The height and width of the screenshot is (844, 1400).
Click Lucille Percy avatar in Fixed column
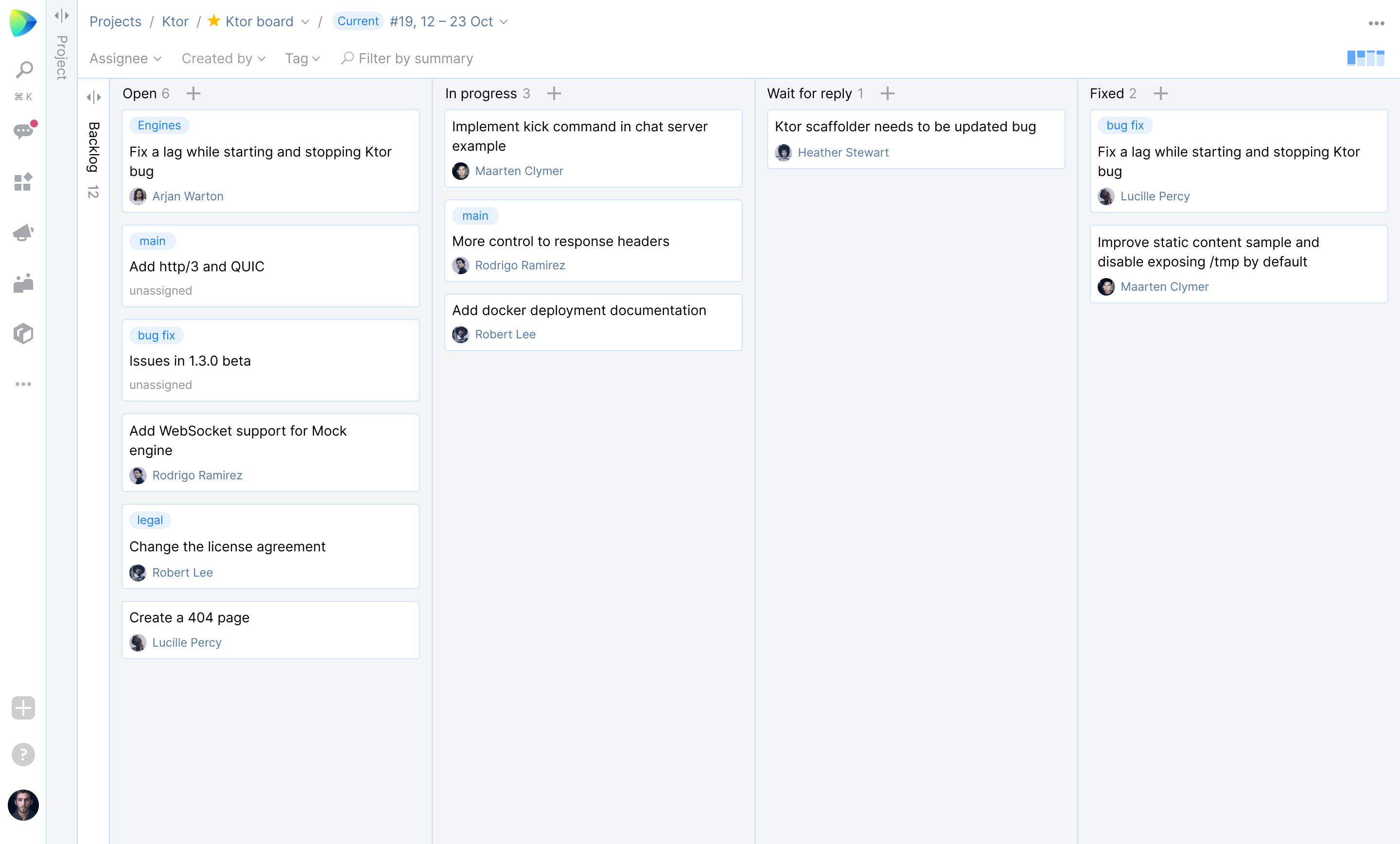1106,196
